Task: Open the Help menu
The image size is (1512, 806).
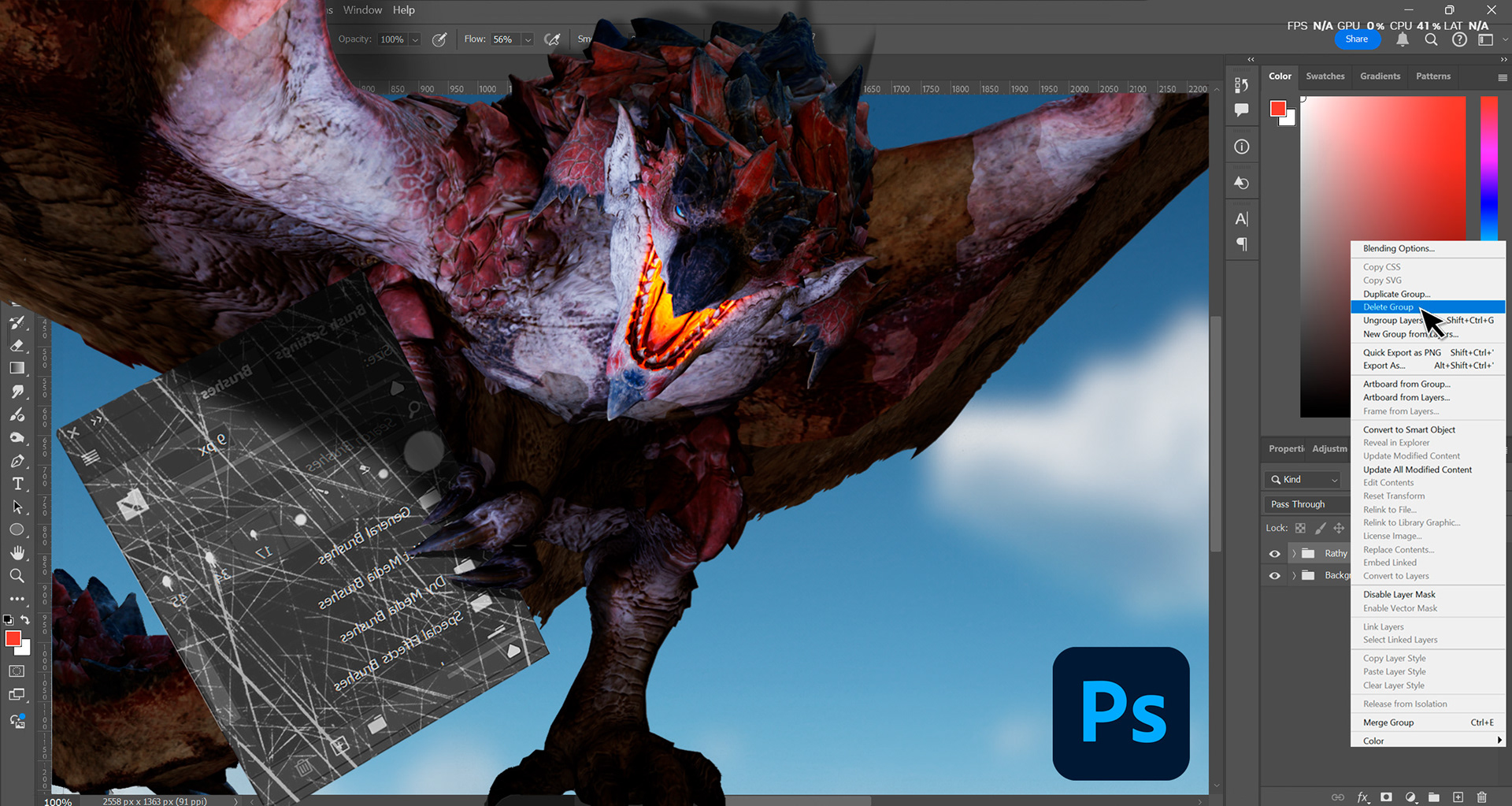Action: tap(404, 10)
